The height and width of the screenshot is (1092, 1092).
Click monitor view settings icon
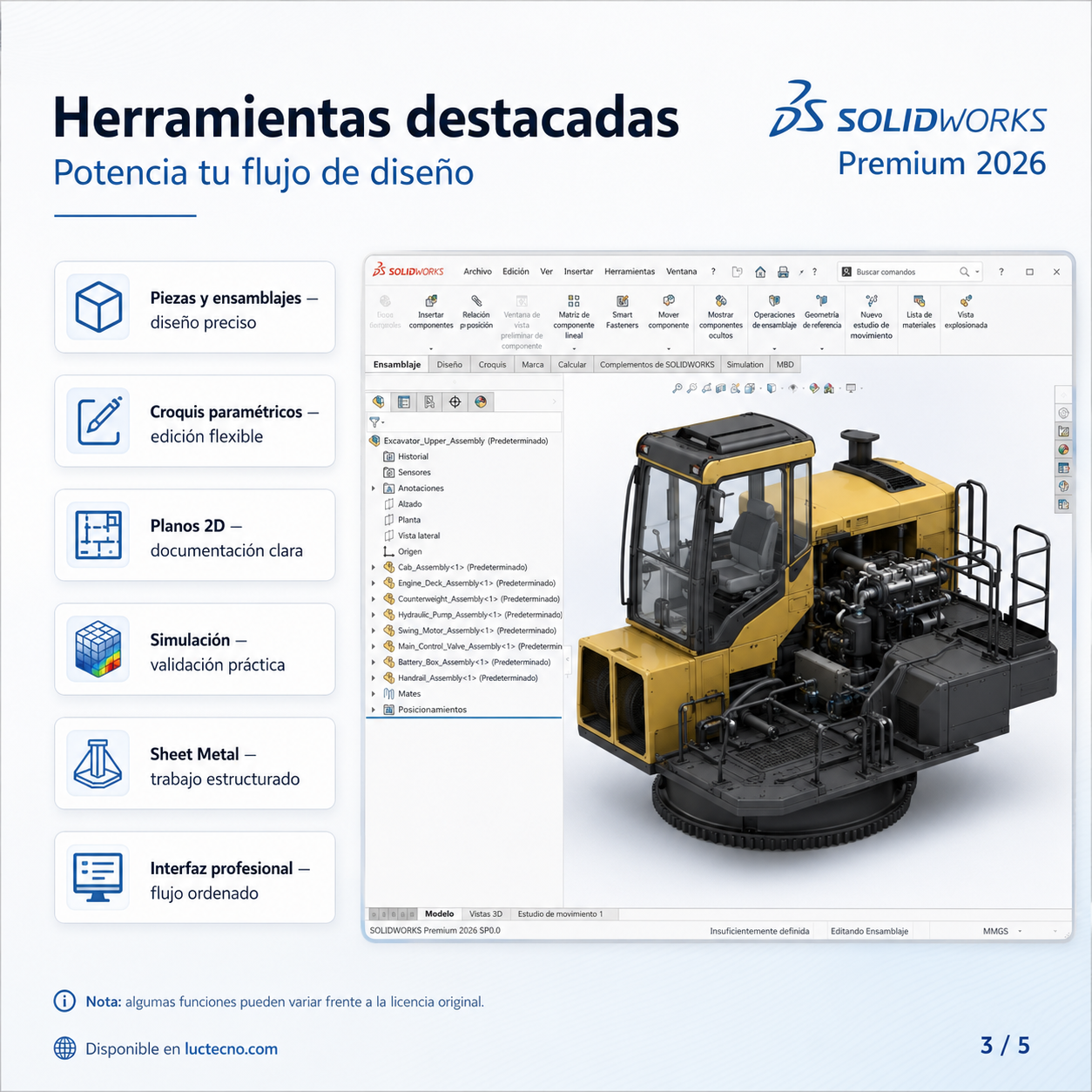pos(851,388)
